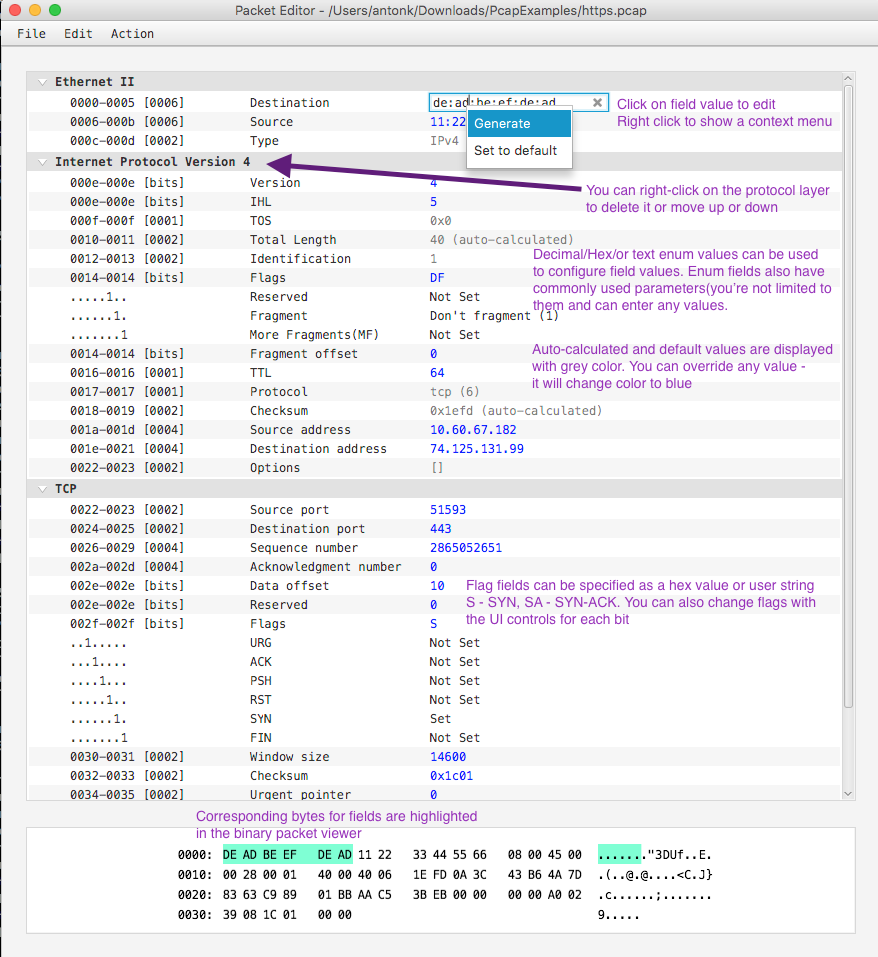Screen dimensions: 878x957
Task: Collapse the Internet Protocol Version 4 section
Action: [42, 162]
